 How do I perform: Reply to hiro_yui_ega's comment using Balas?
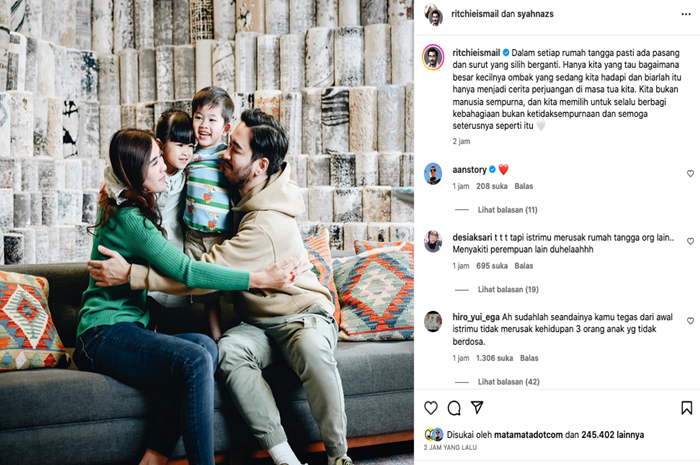point(529,358)
